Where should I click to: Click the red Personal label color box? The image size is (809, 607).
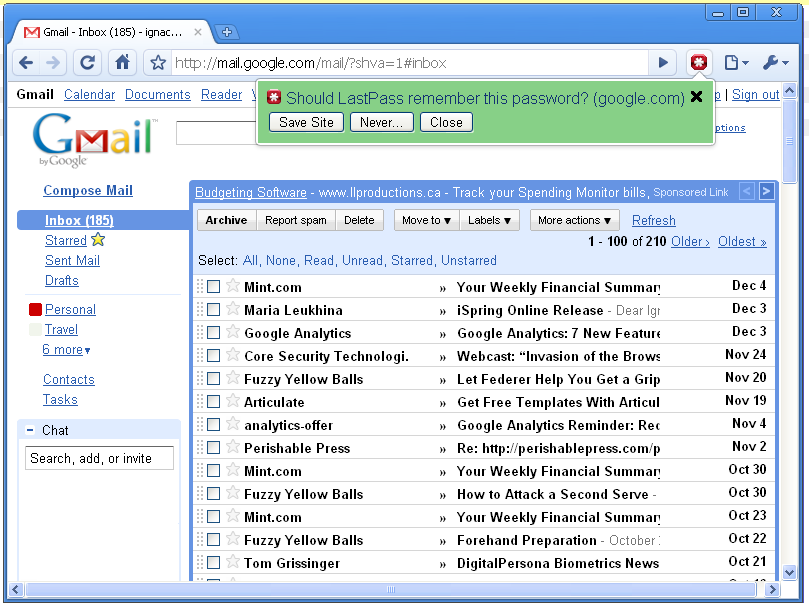tap(36, 309)
